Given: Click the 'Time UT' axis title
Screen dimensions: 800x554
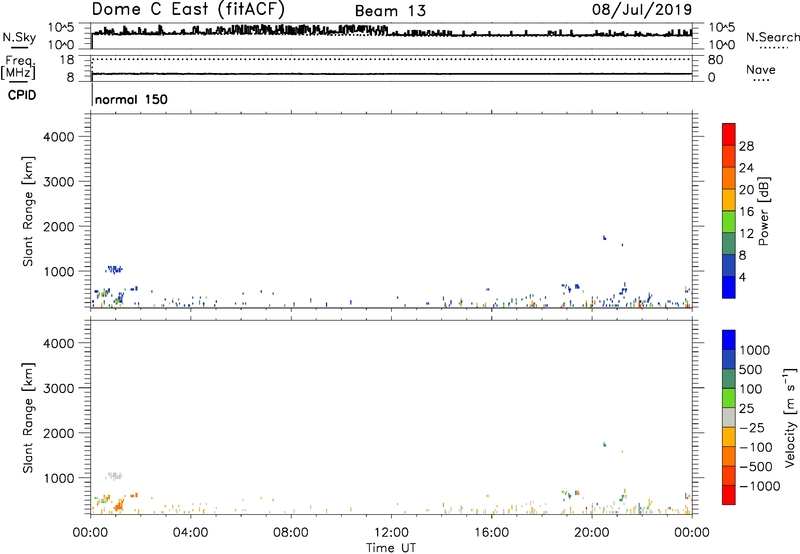Looking at the screenshot, I should pyautogui.click(x=391, y=548).
